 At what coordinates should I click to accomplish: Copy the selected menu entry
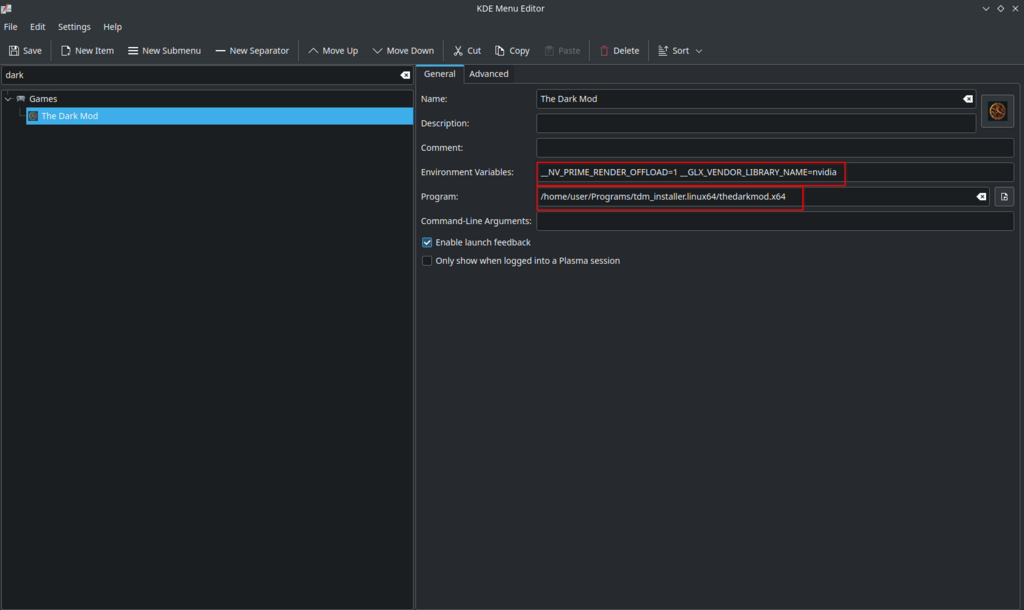[512, 50]
